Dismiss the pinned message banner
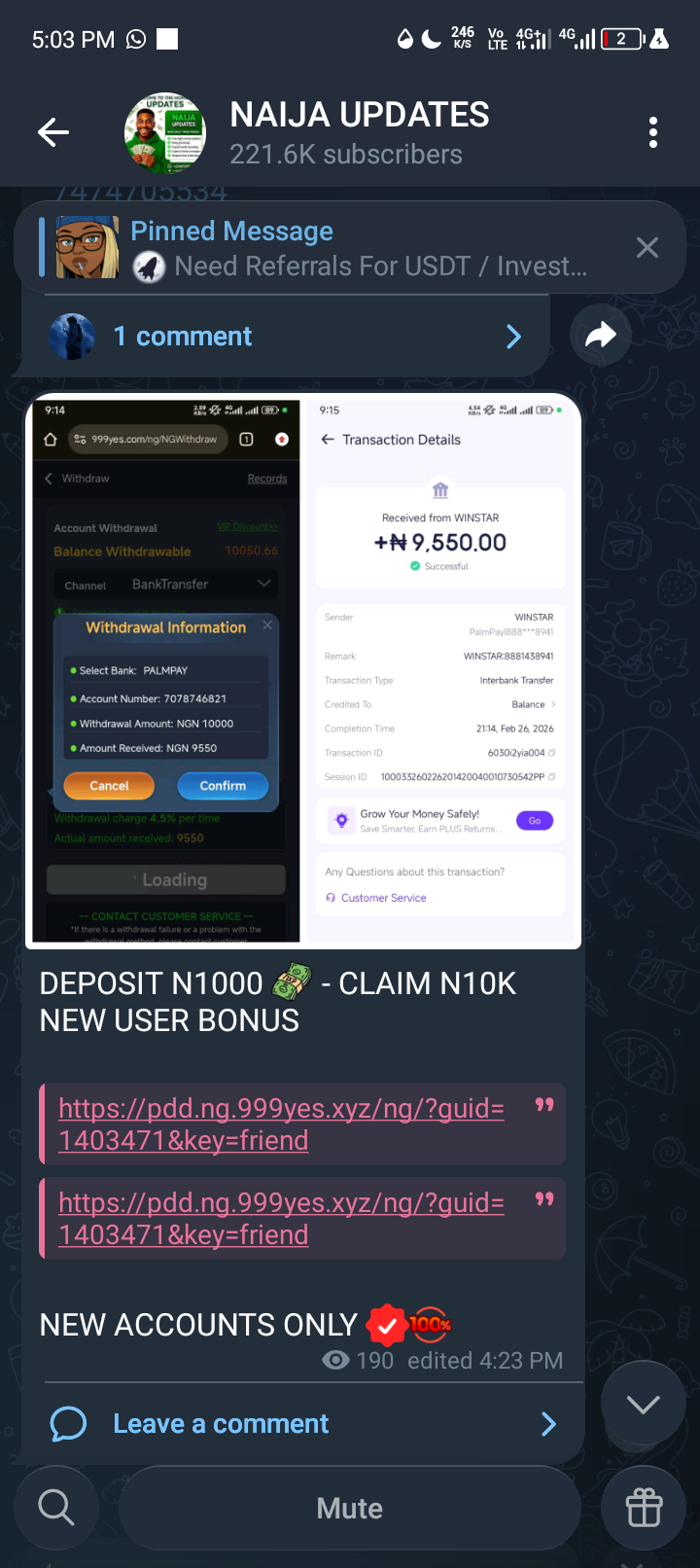This screenshot has width=700, height=1568. 647,247
